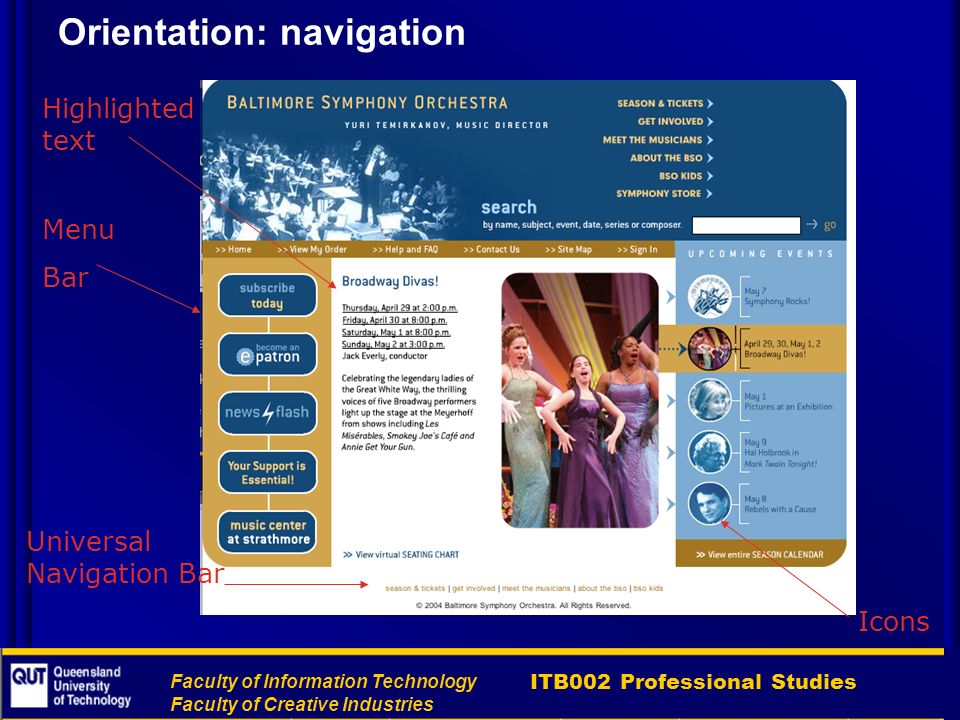Open the Hal Holbrook event portrait icon
The image size is (960, 720).
point(709,452)
